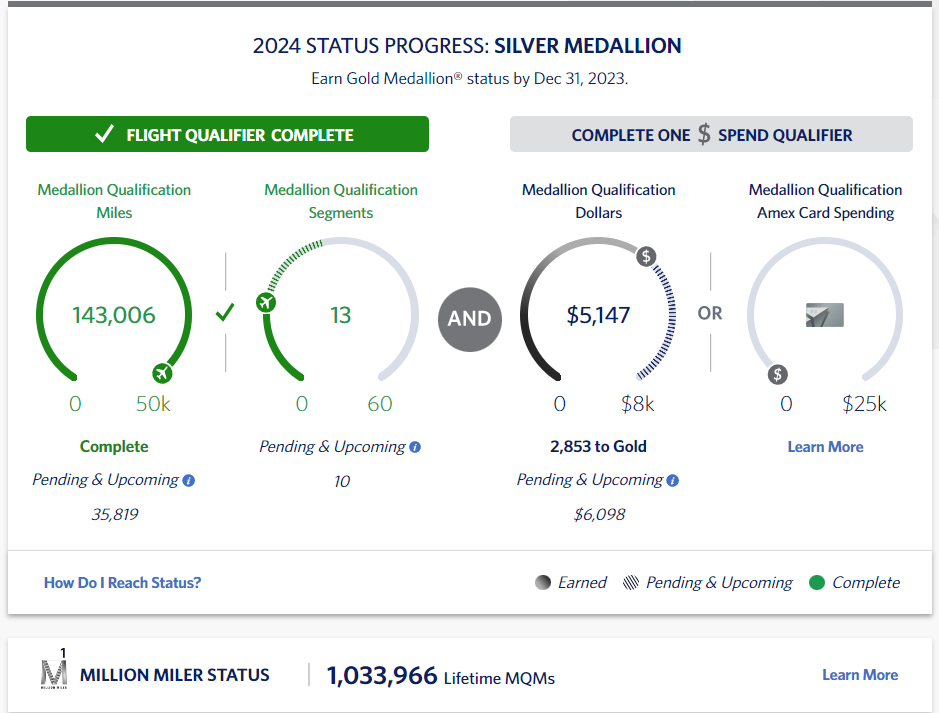Image resolution: width=939 pixels, height=713 pixels.
Task: Open the info tooltip under Qualification Segments
Action: (414, 447)
